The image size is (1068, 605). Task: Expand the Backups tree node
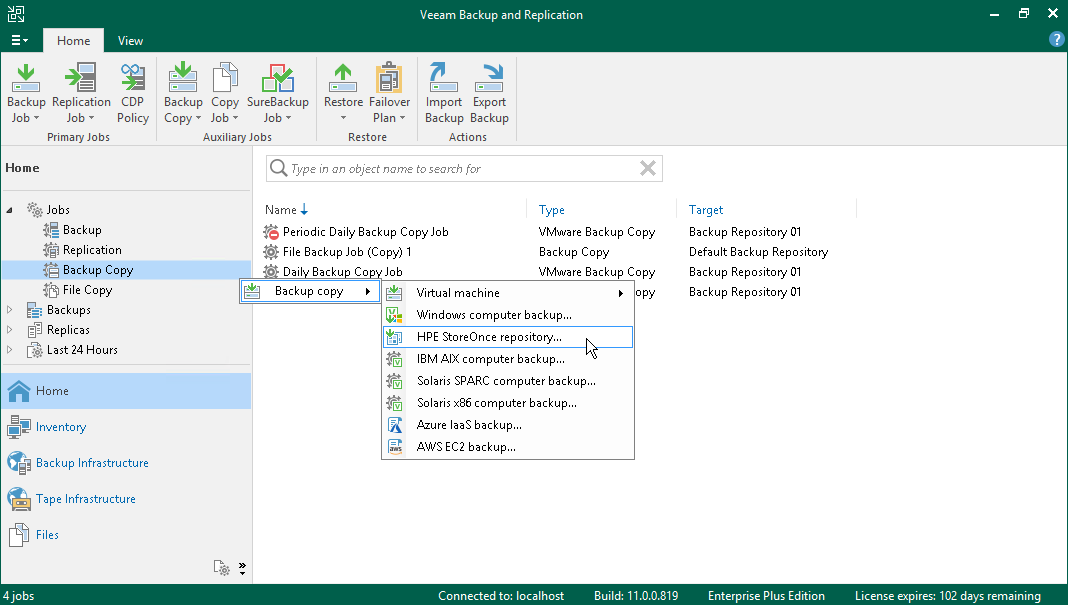(x=10, y=310)
